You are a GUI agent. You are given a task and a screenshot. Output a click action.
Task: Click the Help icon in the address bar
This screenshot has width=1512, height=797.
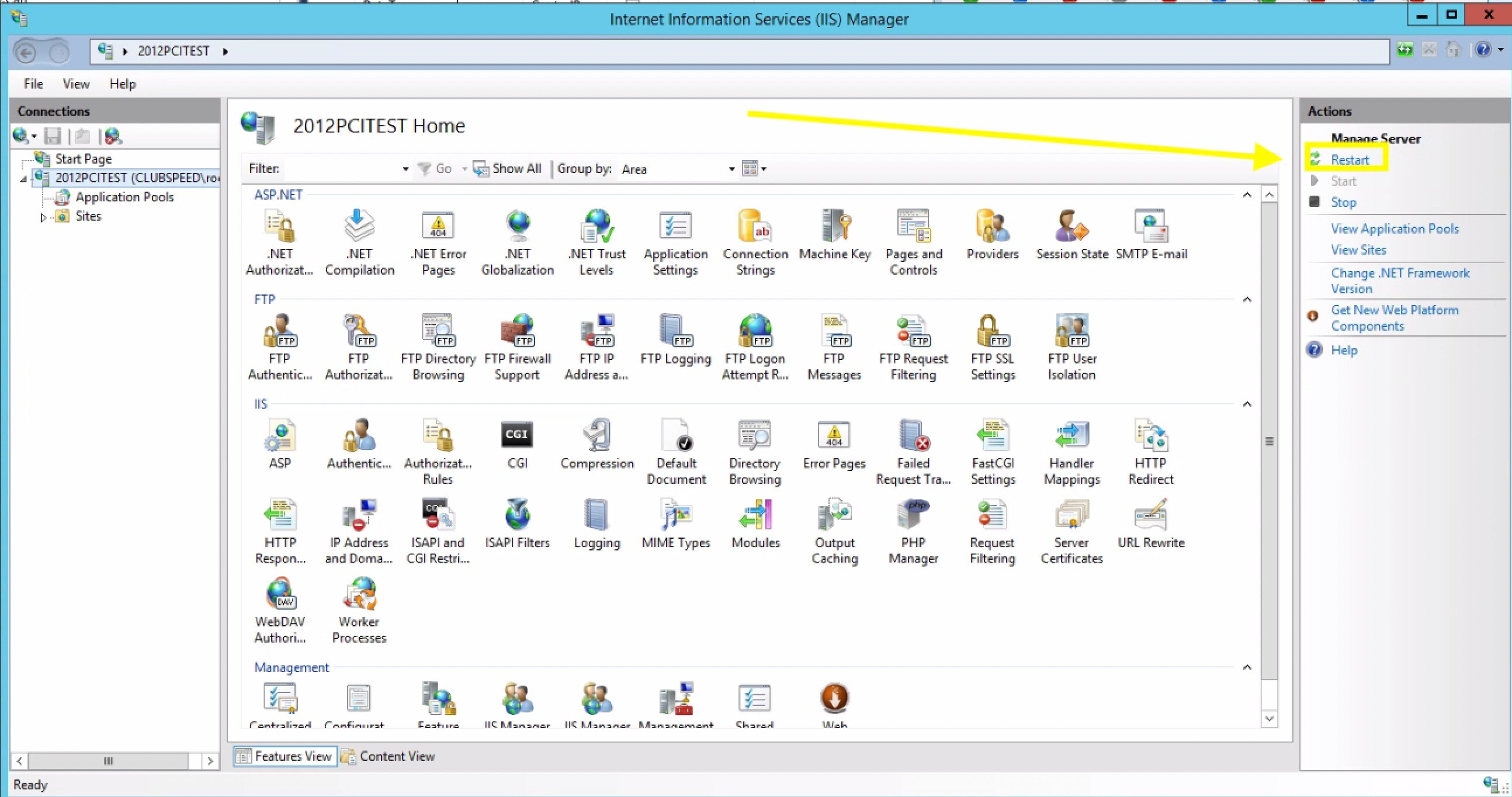[x=1483, y=50]
